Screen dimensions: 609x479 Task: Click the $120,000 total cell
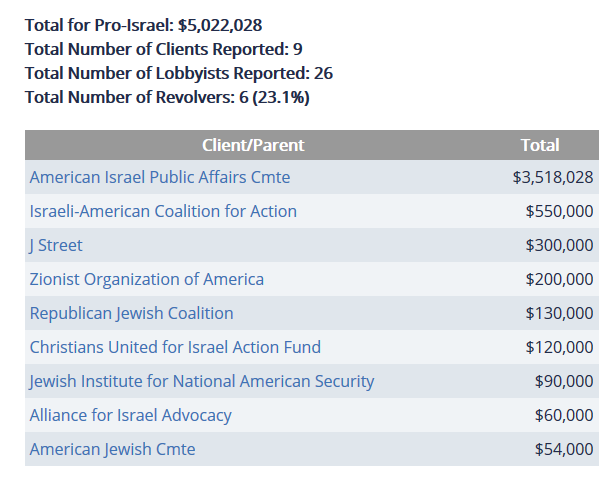pos(559,347)
